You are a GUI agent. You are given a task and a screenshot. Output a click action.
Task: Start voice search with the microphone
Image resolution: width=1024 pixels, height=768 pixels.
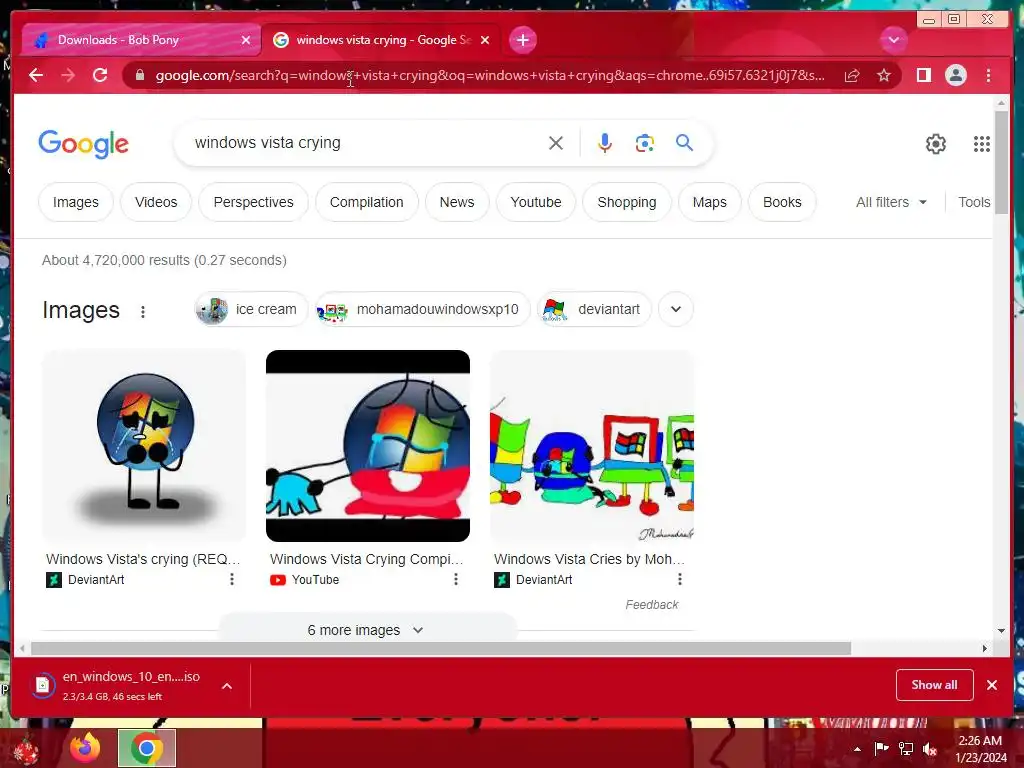click(x=605, y=143)
